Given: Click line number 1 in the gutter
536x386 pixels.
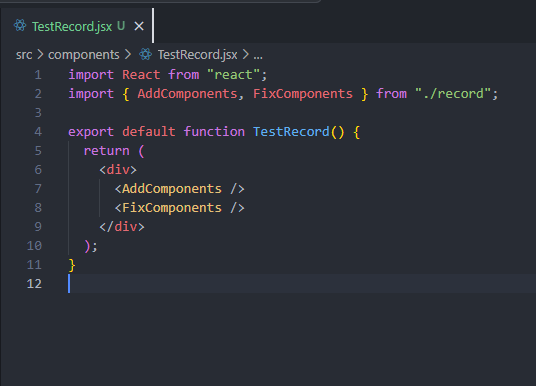Looking at the screenshot, I should click(x=38, y=75).
